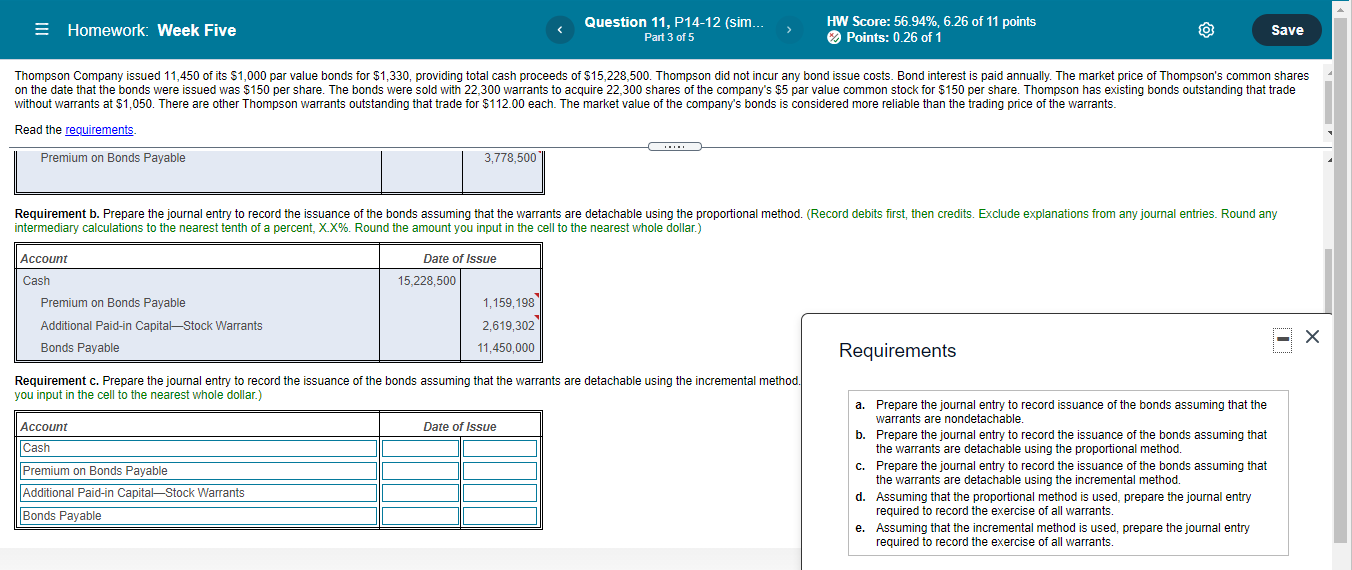Viewport: 1352px width, 570px height.
Task: Click the 2,619,302 stock warrants value
Action: pyautogui.click(x=508, y=326)
